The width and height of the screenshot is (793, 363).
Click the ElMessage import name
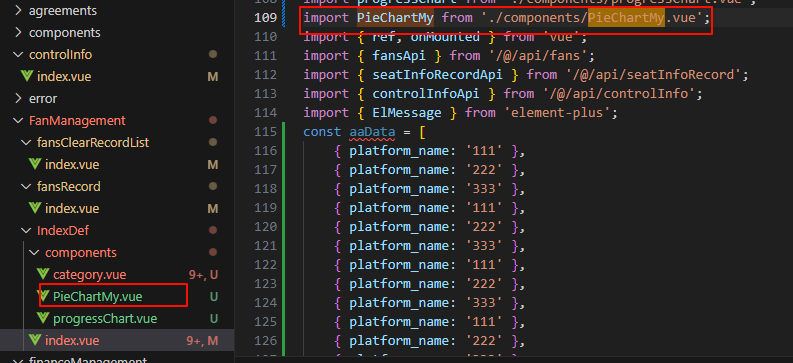click(x=407, y=112)
